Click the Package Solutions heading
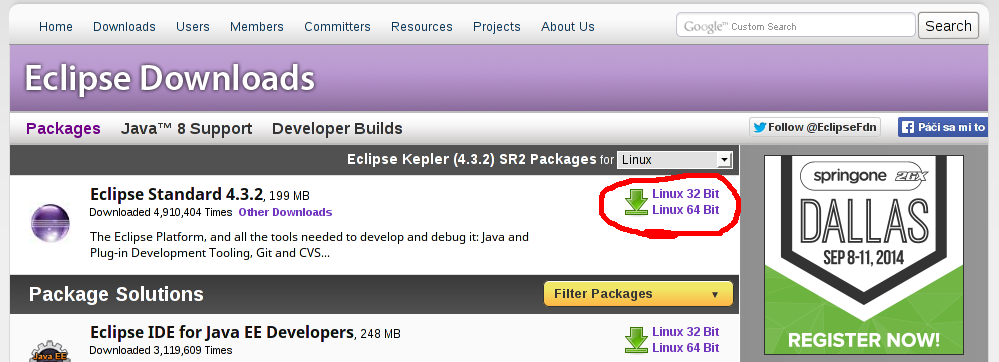The width and height of the screenshot is (999, 362). tap(116, 294)
